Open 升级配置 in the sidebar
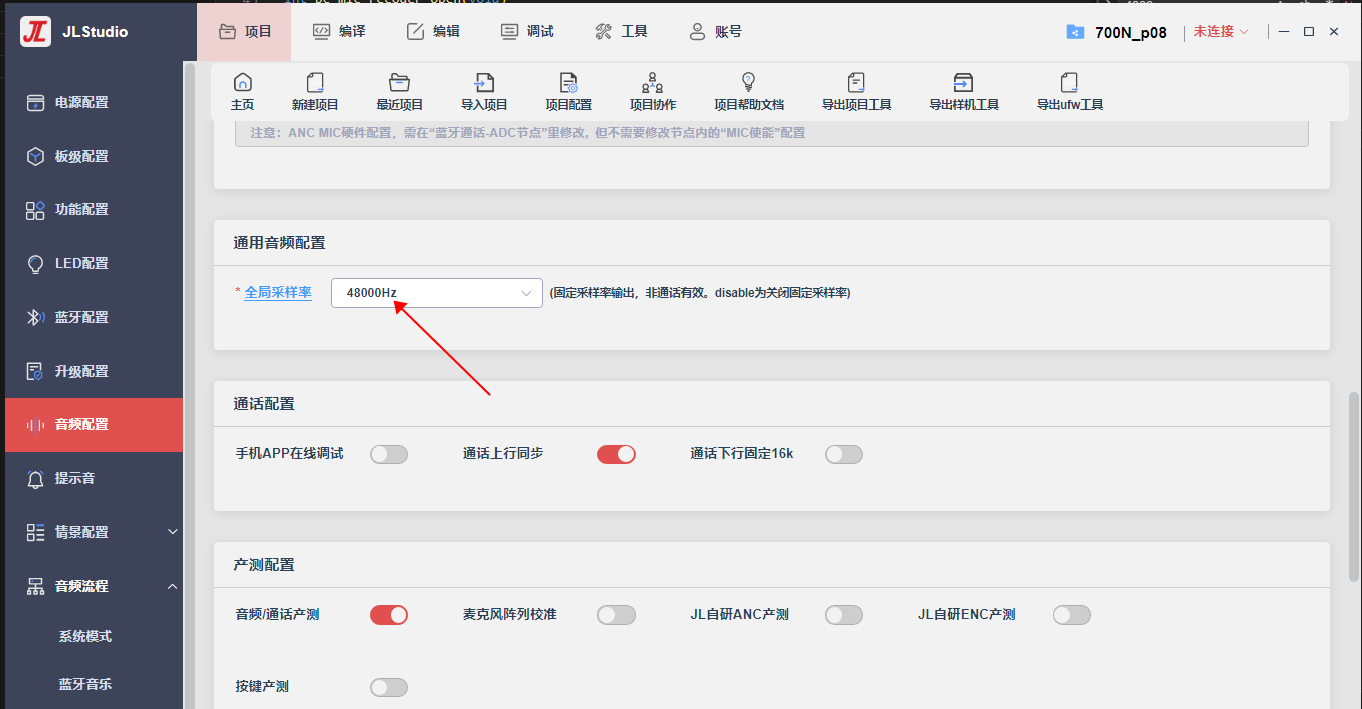This screenshot has height=709, width=1362. tap(92, 372)
